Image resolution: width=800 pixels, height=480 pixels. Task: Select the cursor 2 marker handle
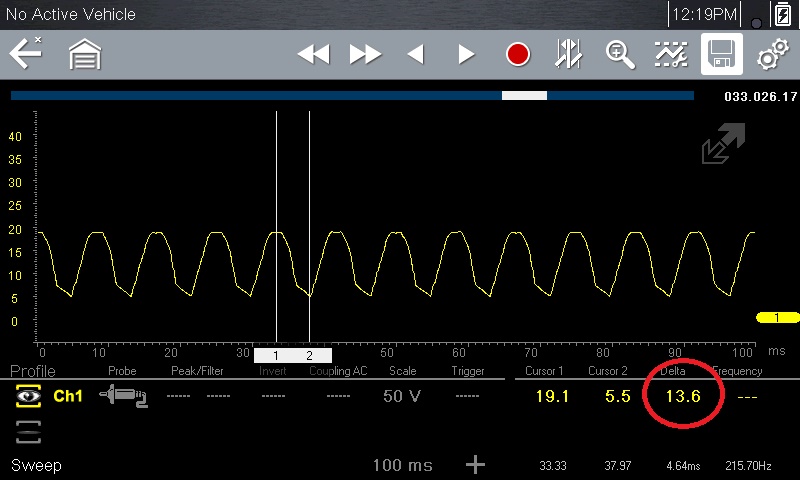pyautogui.click(x=310, y=355)
